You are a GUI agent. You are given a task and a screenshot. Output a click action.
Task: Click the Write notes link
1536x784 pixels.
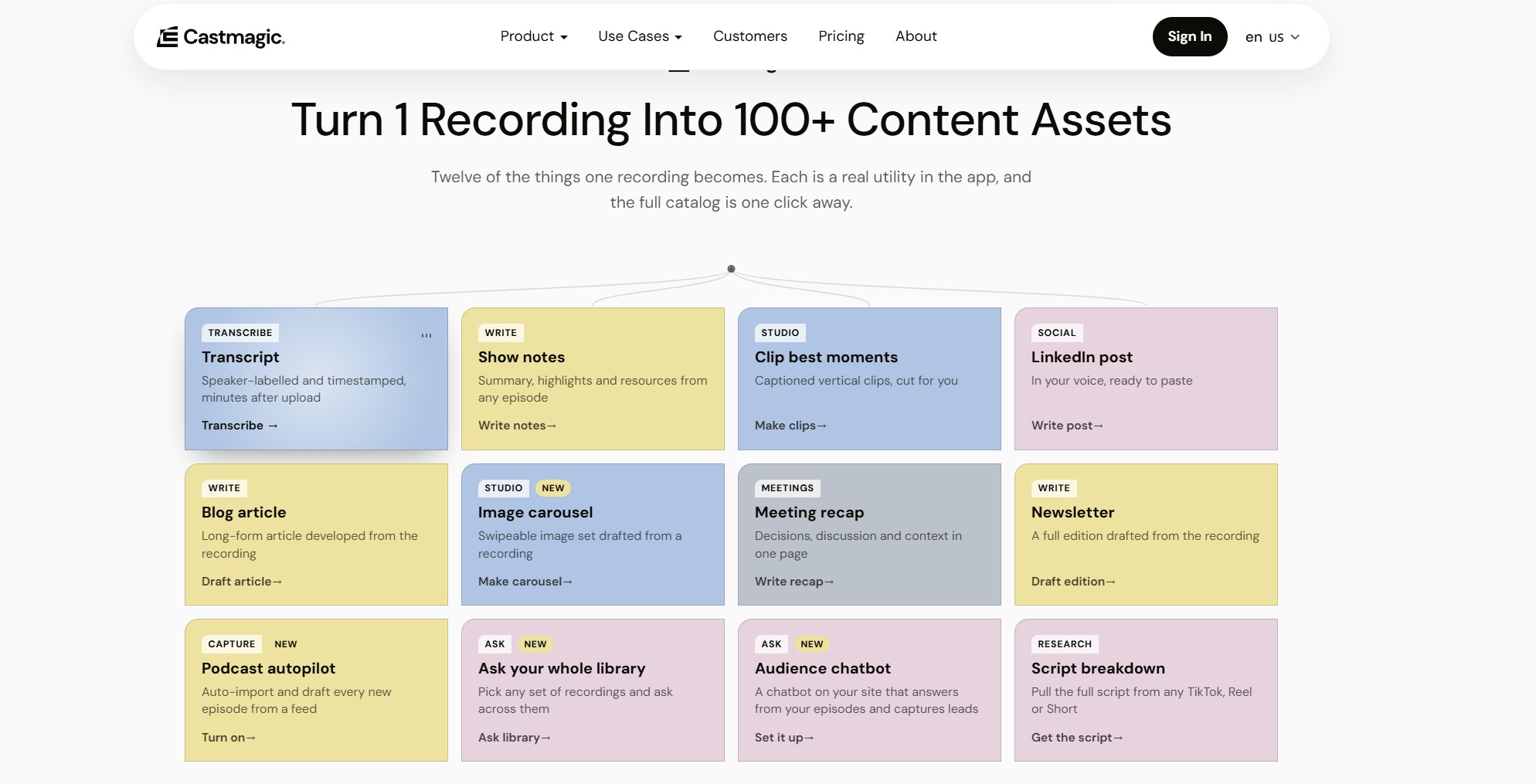[x=517, y=426]
